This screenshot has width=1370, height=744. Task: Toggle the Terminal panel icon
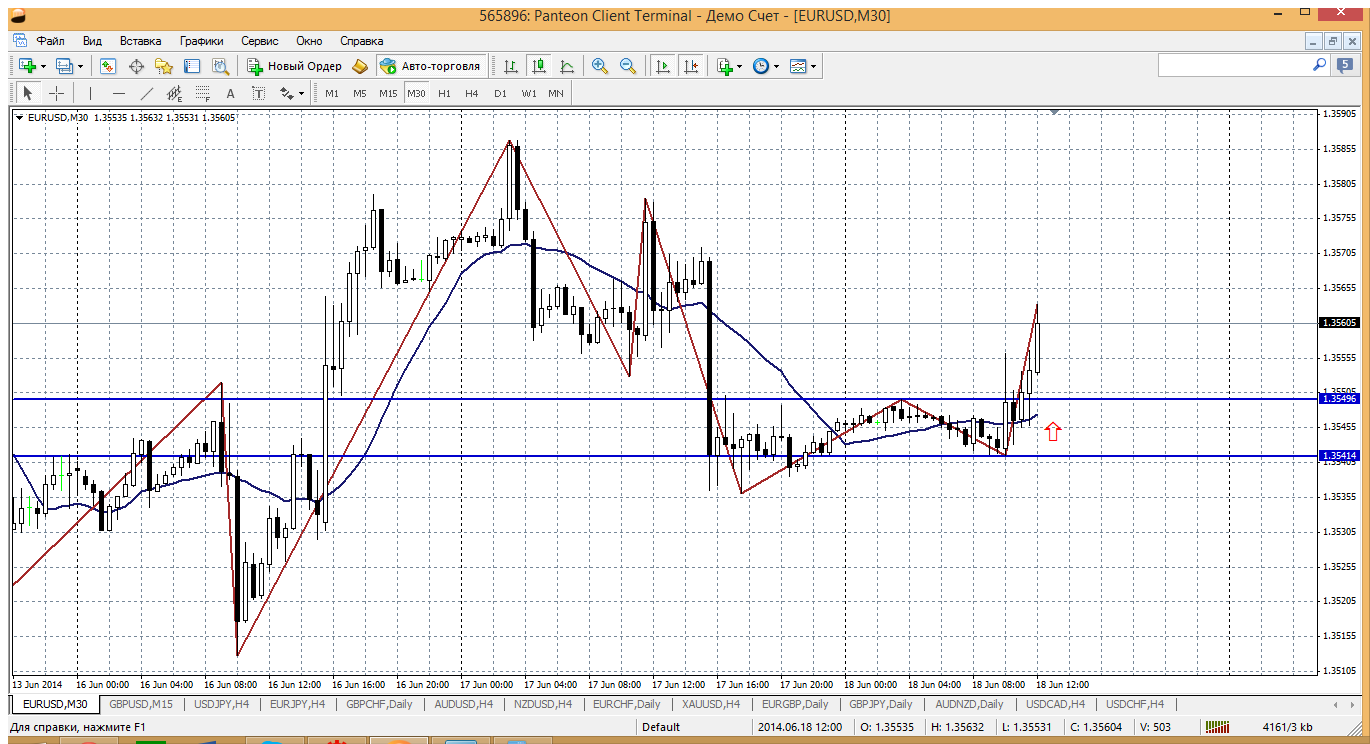tap(192, 66)
